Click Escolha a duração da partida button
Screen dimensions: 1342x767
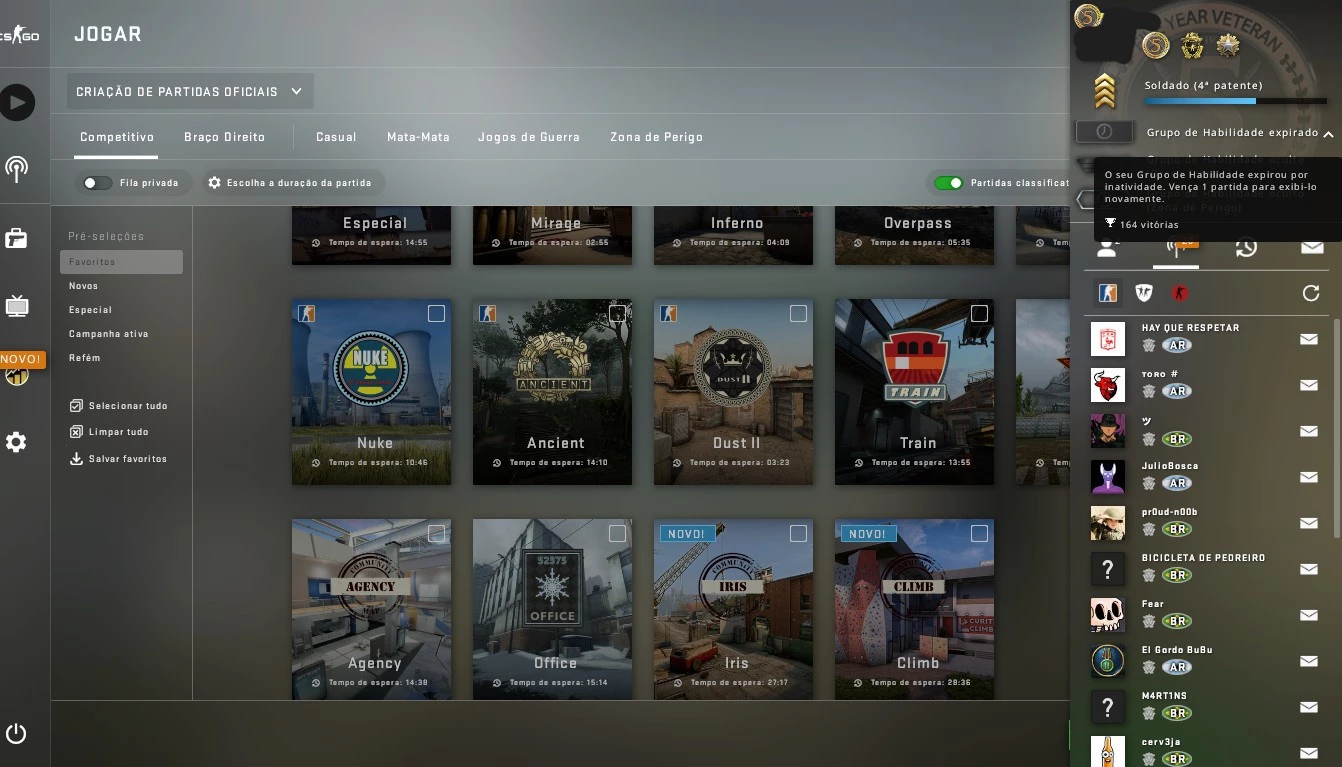(x=291, y=182)
